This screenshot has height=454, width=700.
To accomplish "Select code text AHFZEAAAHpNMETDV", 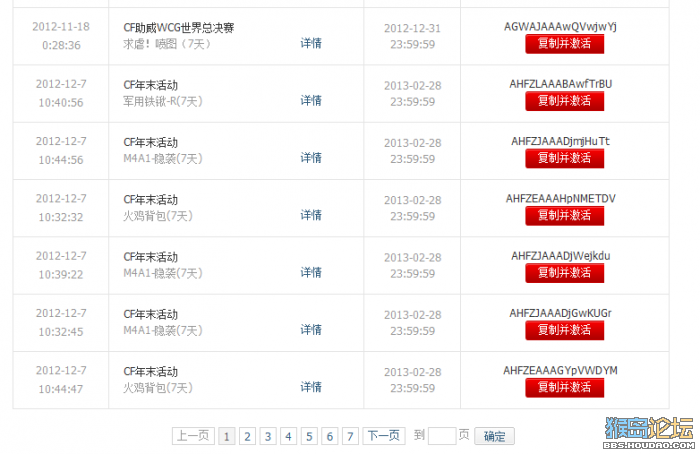I will 561,199.
